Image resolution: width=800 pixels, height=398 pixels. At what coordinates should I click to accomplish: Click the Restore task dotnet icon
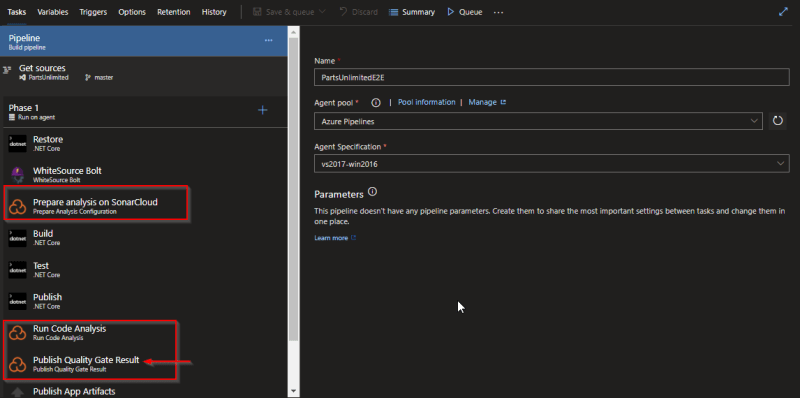pos(18,143)
